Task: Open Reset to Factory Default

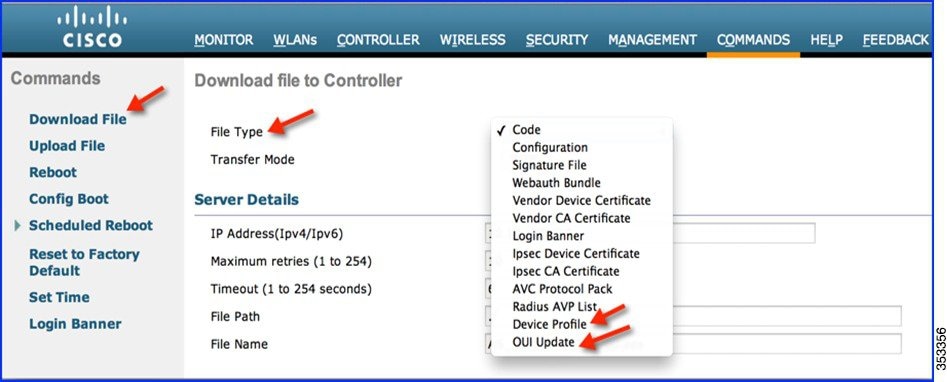Action: pos(84,262)
